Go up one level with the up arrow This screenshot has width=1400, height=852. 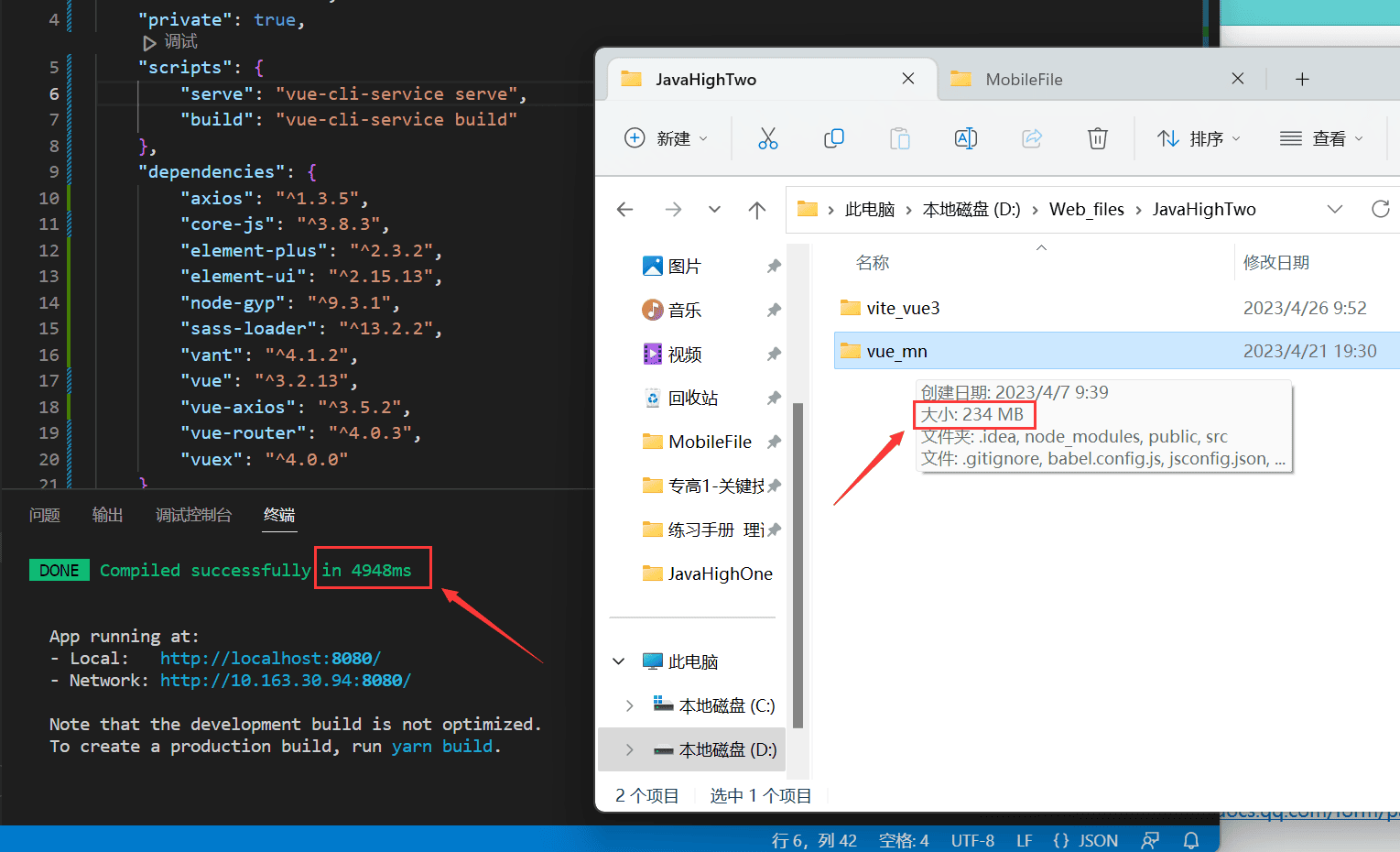(757, 209)
